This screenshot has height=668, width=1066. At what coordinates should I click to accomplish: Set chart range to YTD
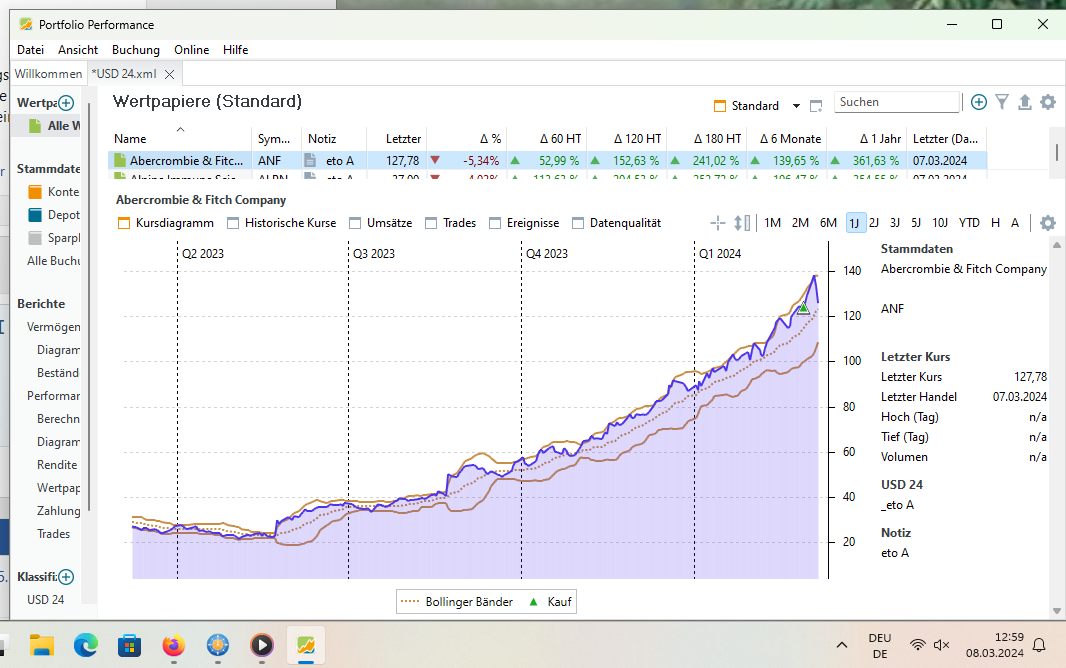pyautogui.click(x=969, y=223)
